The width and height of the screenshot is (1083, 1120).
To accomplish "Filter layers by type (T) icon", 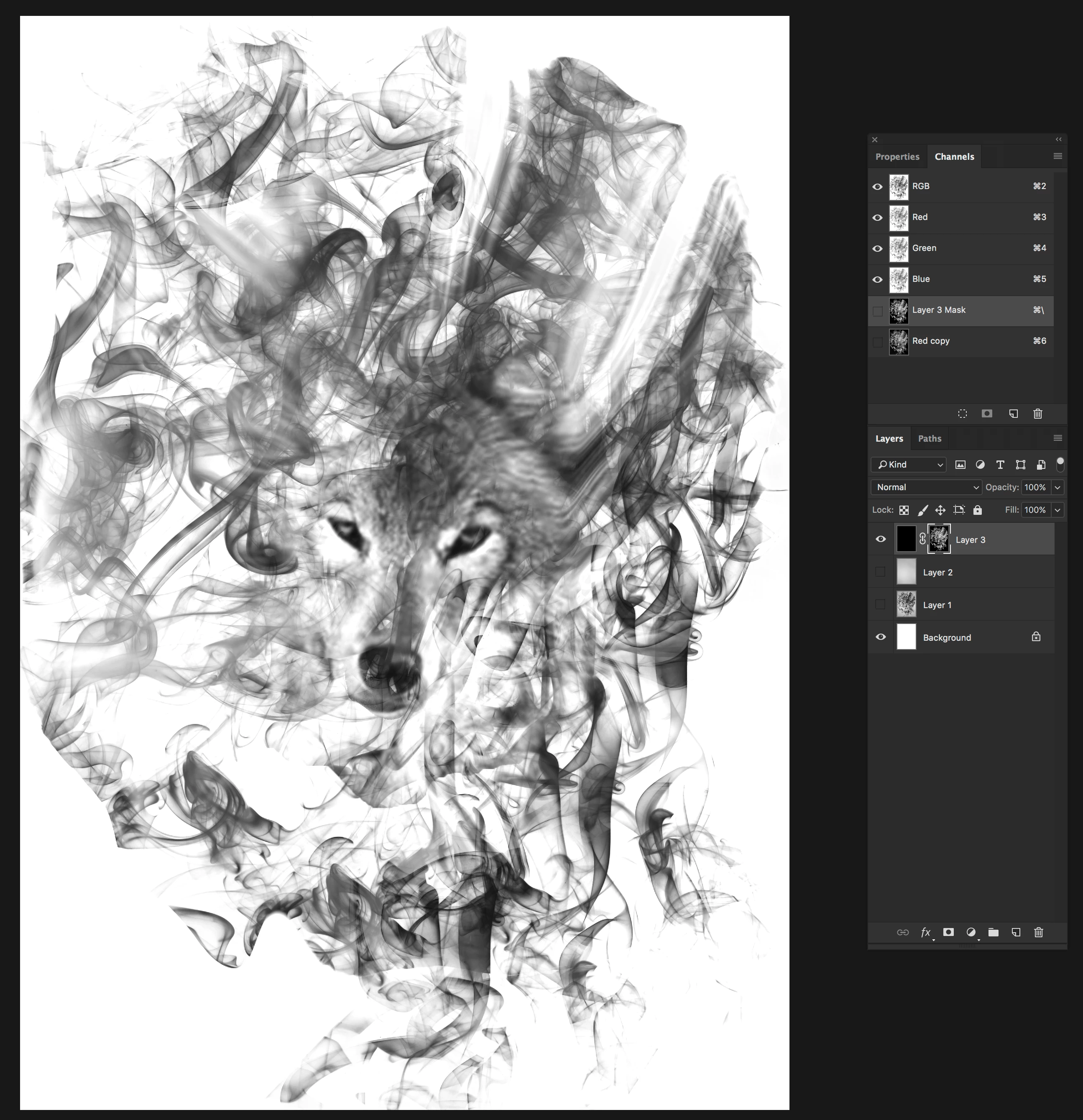I will pyautogui.click(x=1000, y=465).
